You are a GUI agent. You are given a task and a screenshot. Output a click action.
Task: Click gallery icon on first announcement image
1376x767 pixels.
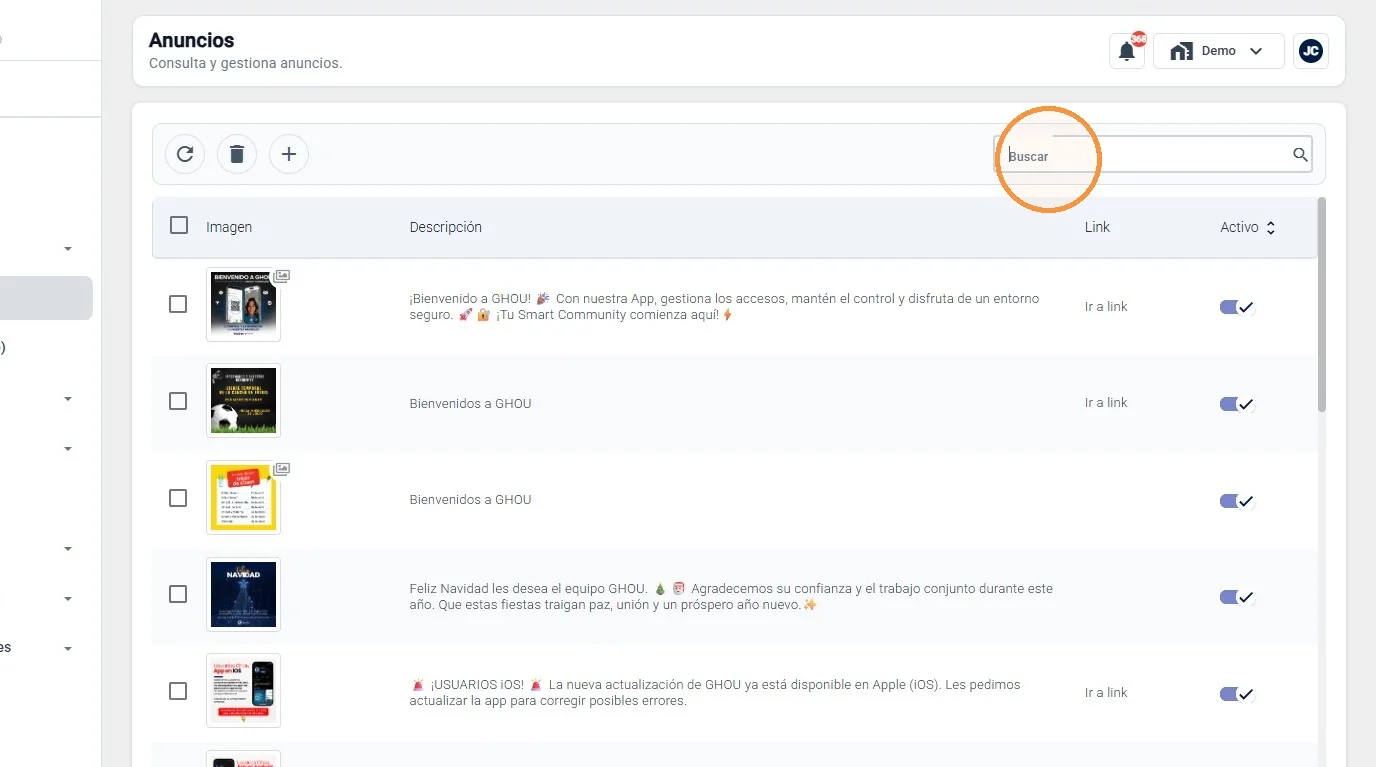282,276
